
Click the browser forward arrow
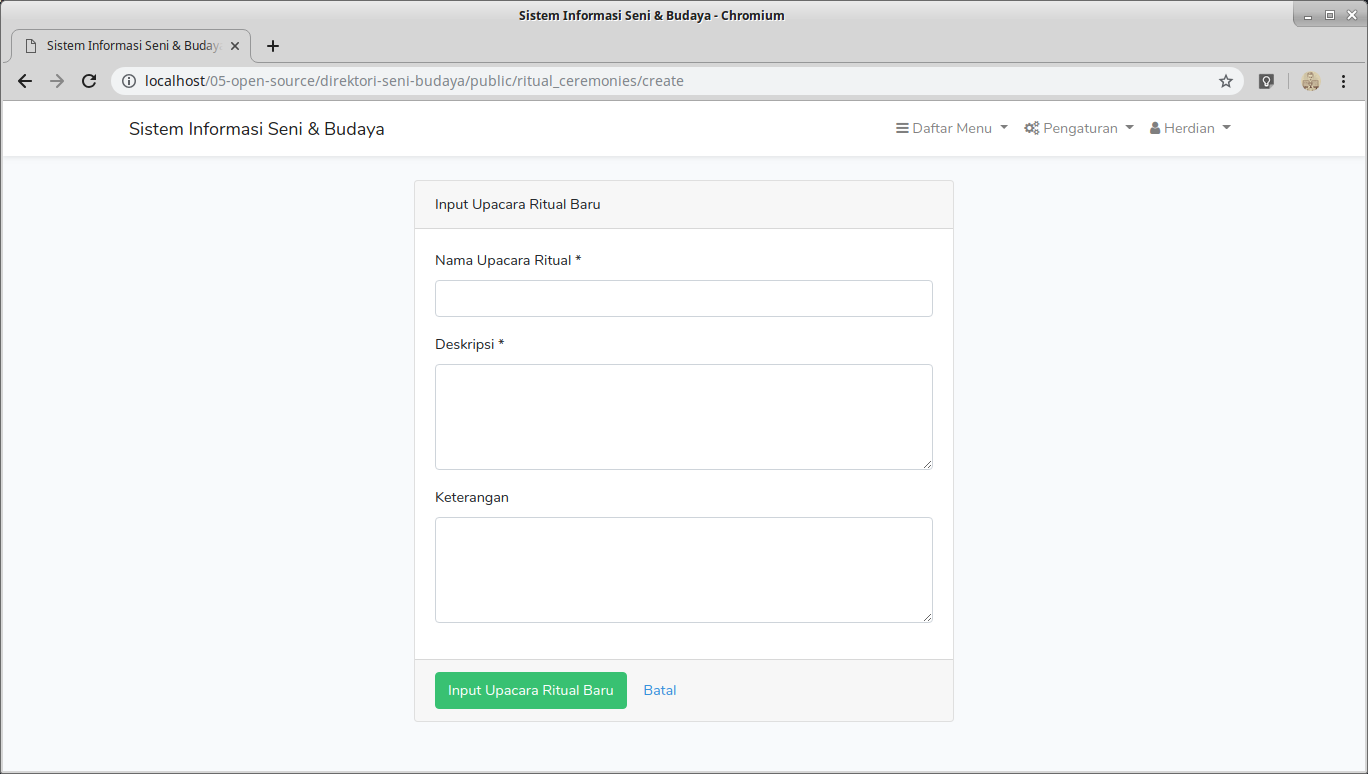[57, 81]
